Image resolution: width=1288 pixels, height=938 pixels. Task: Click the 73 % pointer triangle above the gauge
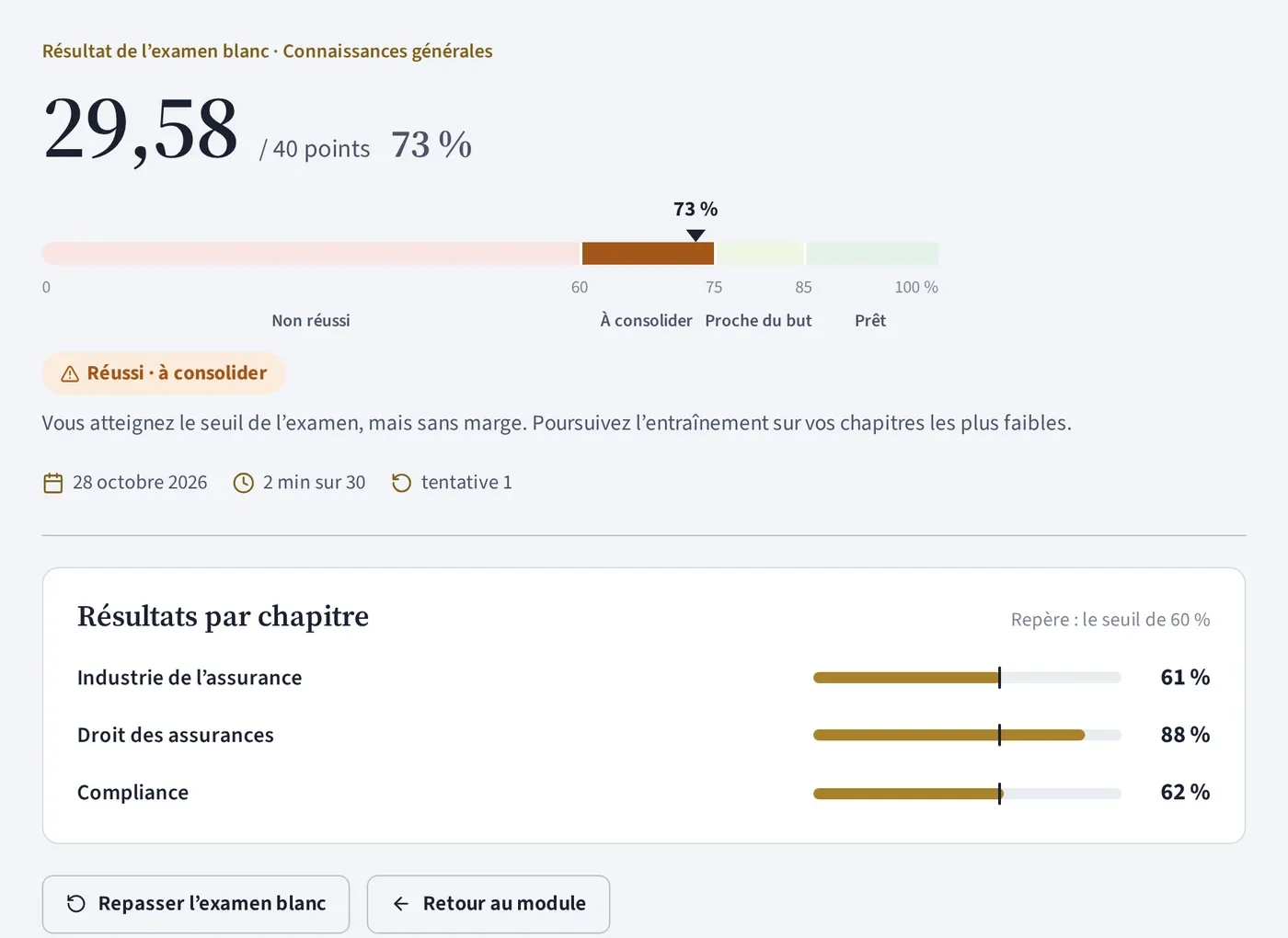[x=696, y=235]
